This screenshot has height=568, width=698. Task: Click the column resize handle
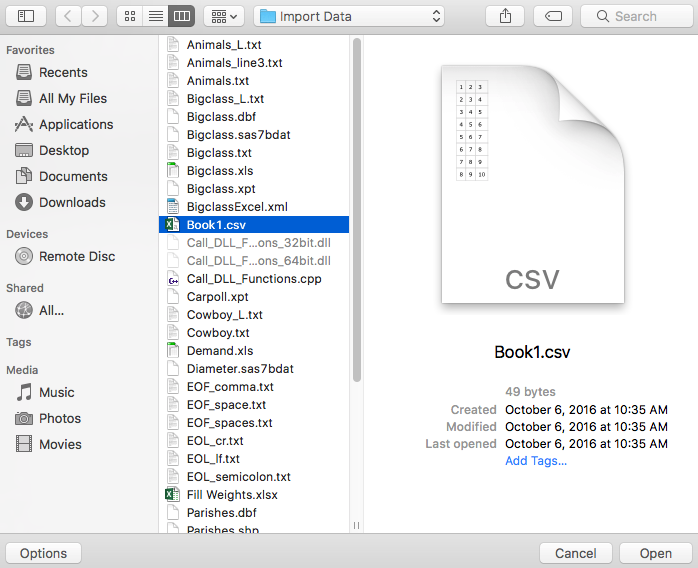(x=357, y=526)
